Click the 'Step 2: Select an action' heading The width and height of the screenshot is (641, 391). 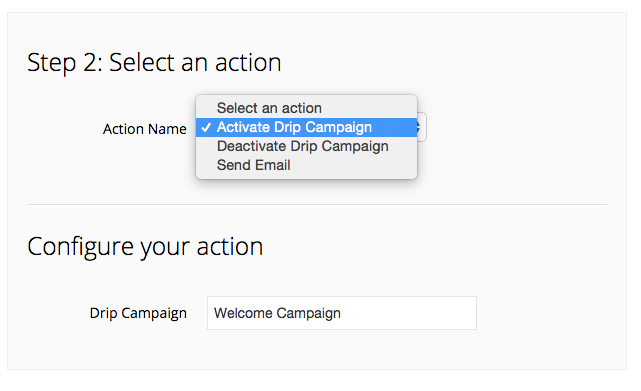[x=154, y=63]
